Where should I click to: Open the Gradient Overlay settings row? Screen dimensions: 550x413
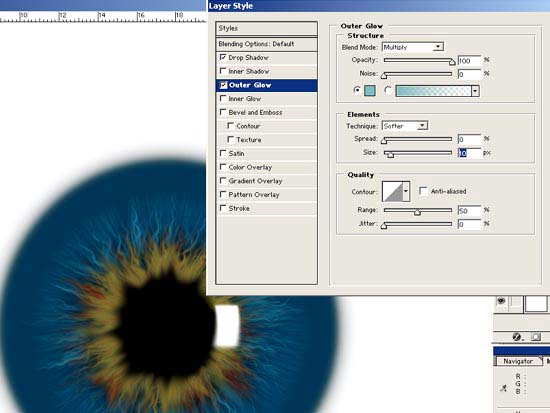pyautogui.click(x=267, y=181)
